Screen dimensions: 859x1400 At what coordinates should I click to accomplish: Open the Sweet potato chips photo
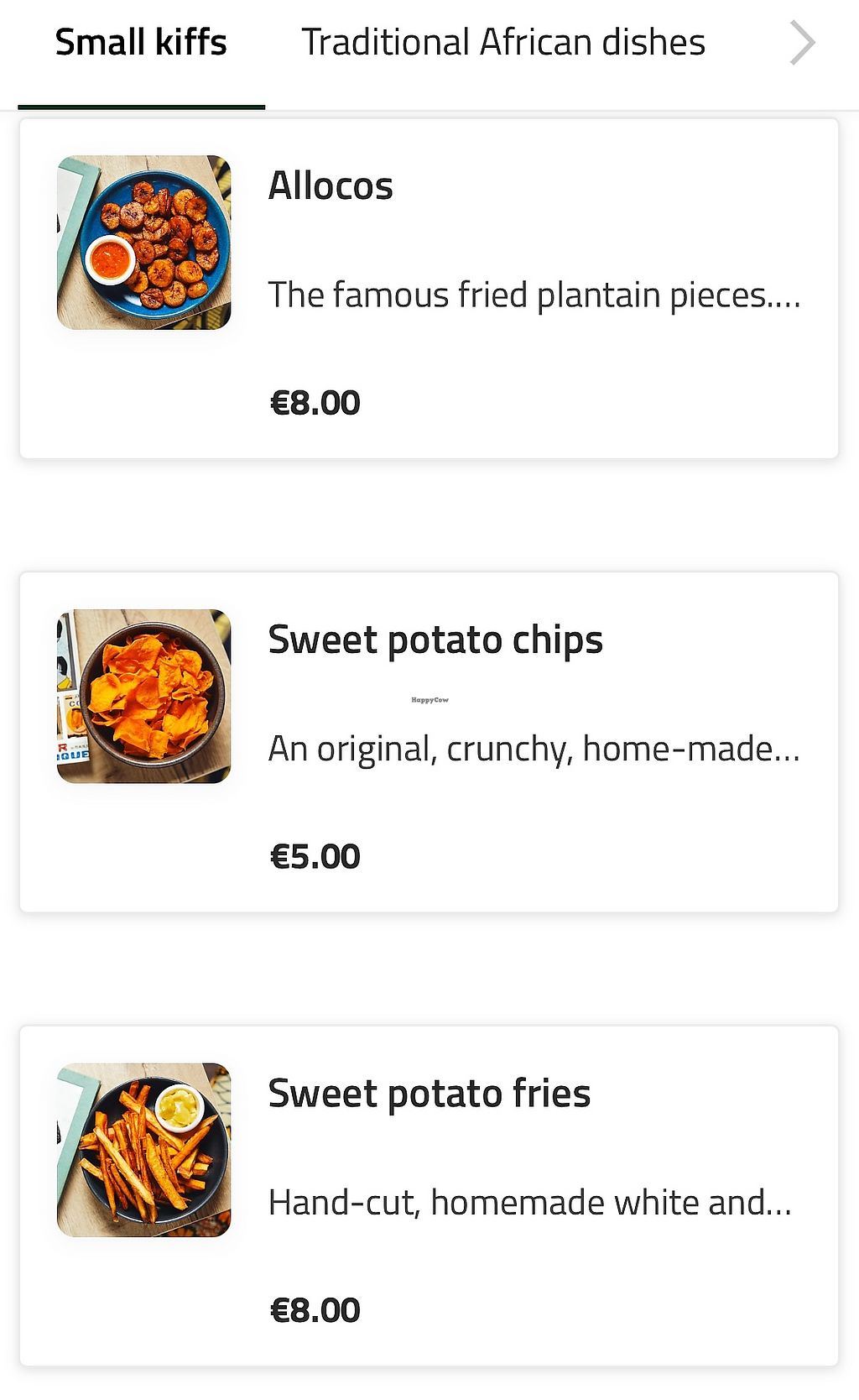(x=143, y=697)
